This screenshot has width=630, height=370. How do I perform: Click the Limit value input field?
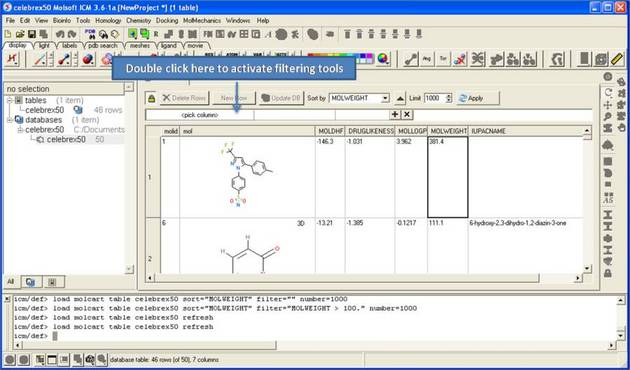pos(435,98)
